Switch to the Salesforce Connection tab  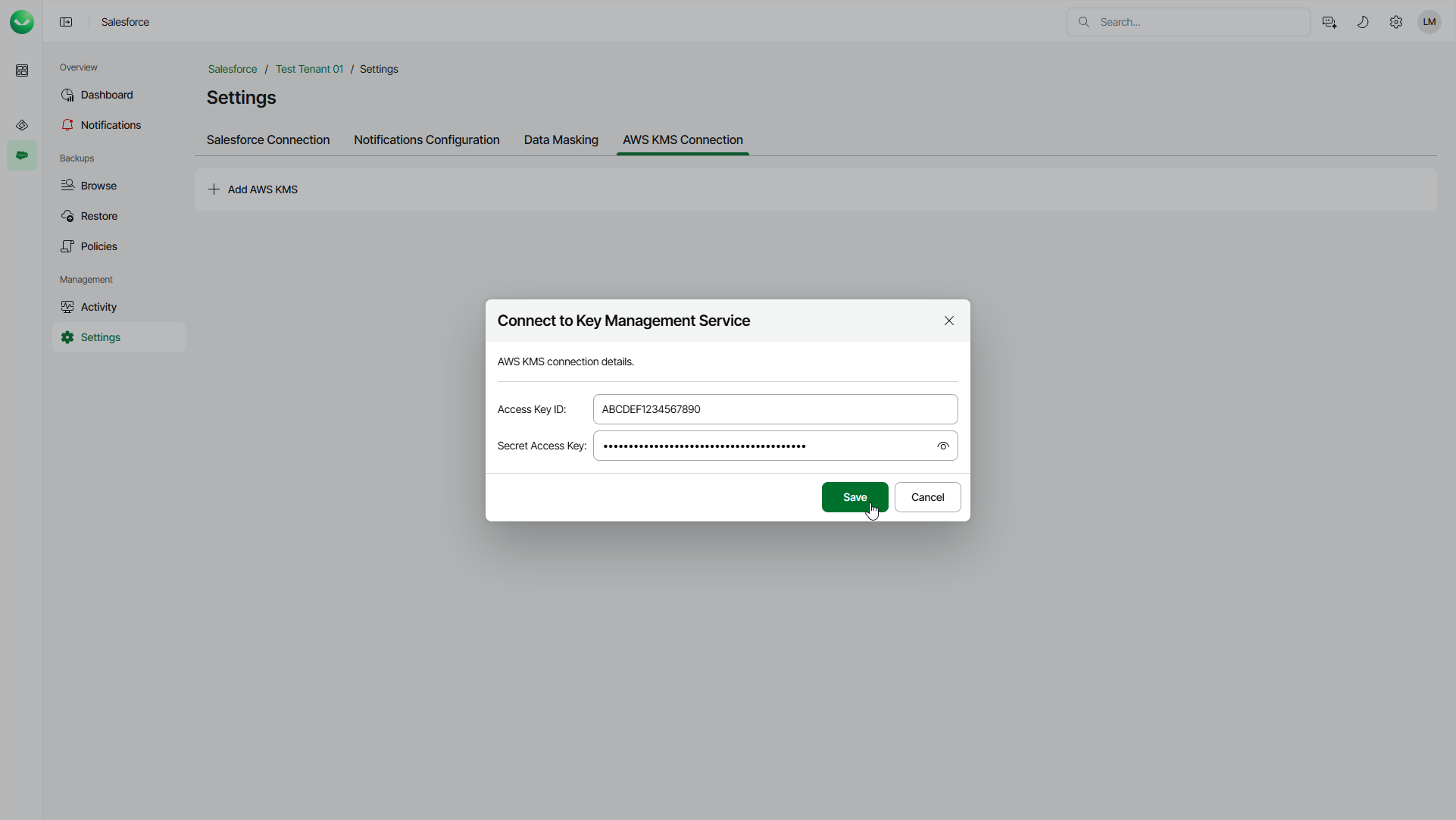[268, 140]
